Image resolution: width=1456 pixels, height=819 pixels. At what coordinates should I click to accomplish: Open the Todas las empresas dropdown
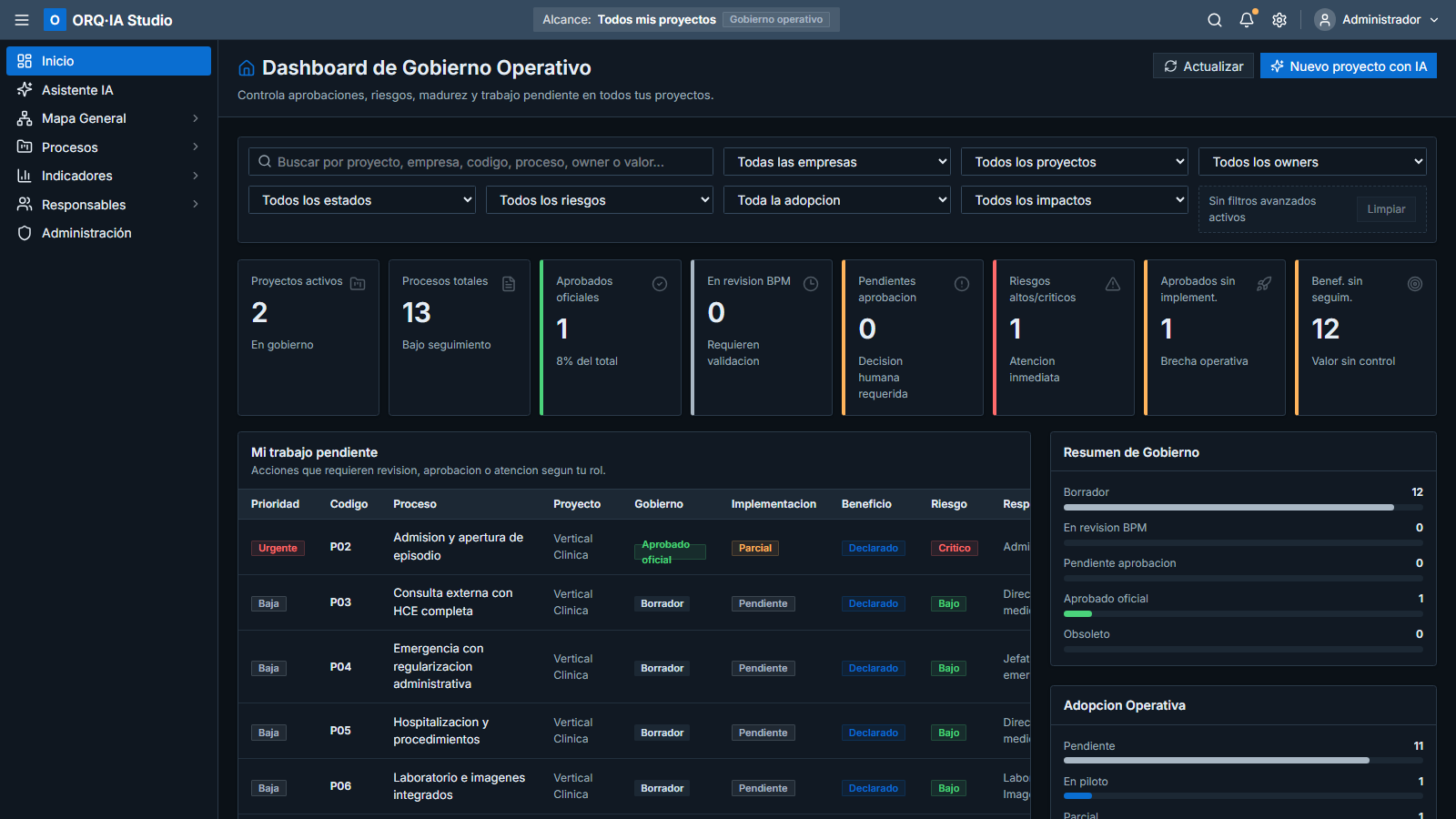click(837, 162)
